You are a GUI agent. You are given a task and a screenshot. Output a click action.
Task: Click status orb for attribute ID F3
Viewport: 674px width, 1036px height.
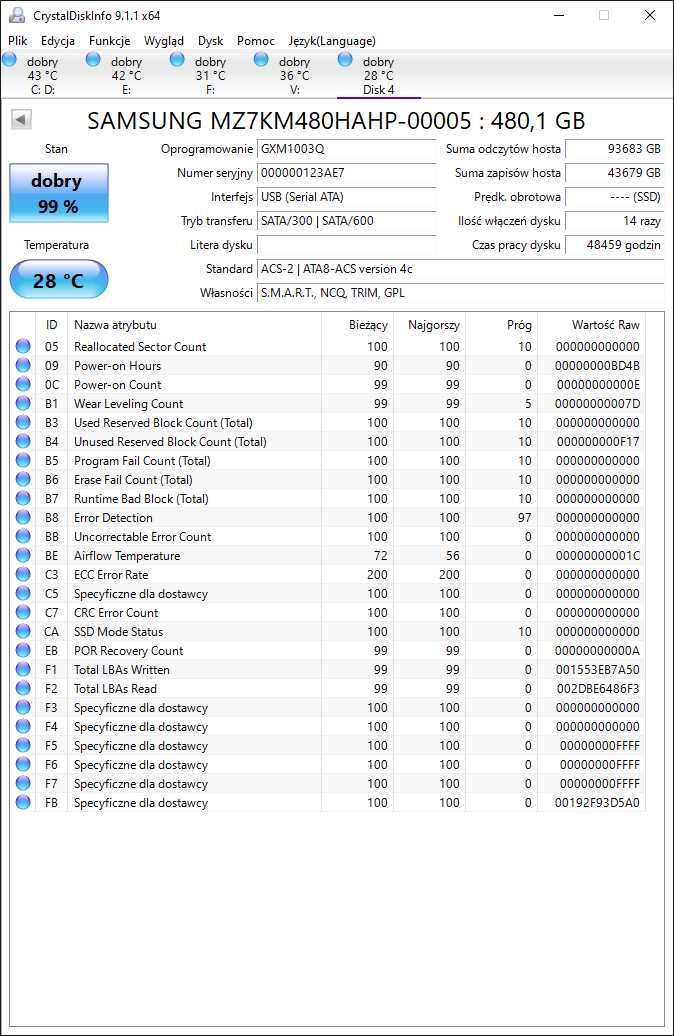tap(23, 707)
